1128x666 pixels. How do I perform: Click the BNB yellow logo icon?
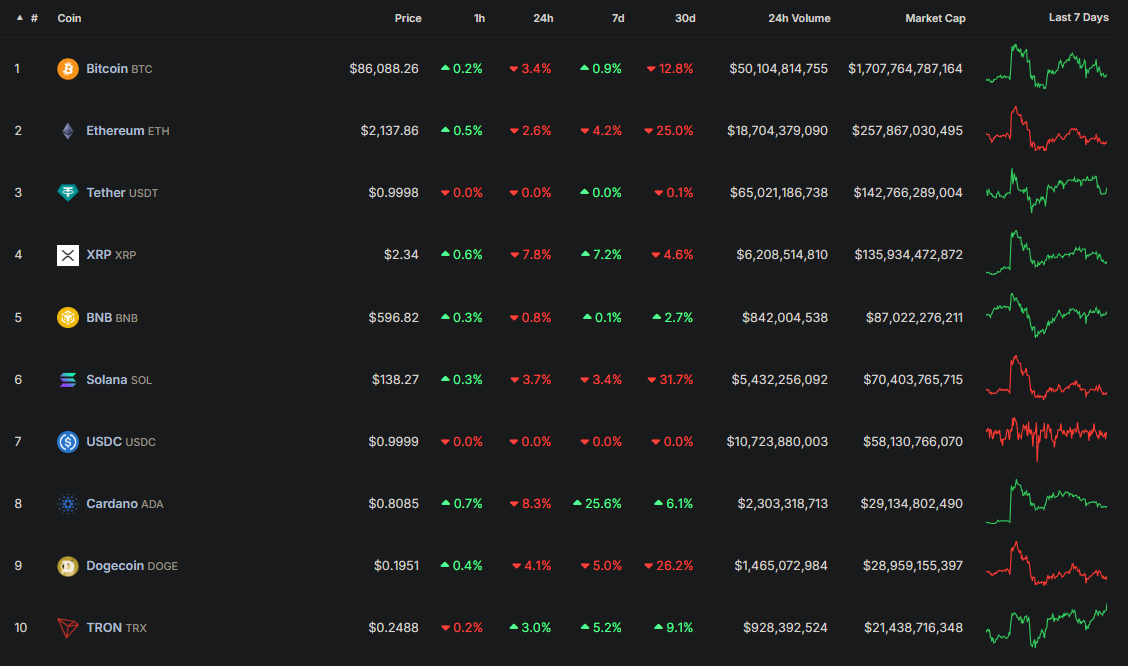[x=67, y=318]
